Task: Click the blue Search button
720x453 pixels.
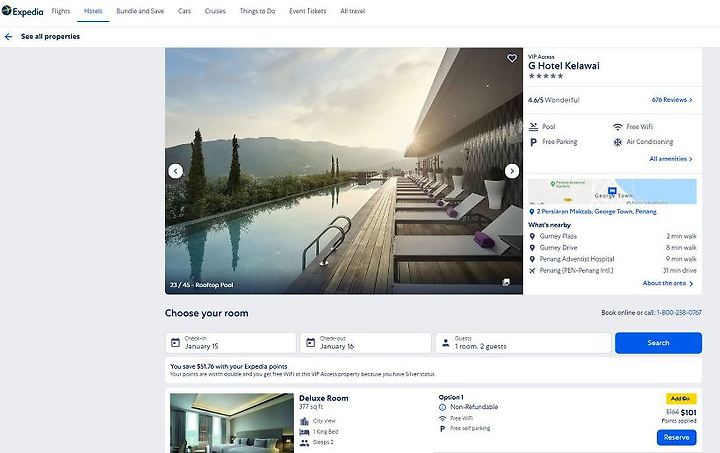Action: [x=658, y=343]
